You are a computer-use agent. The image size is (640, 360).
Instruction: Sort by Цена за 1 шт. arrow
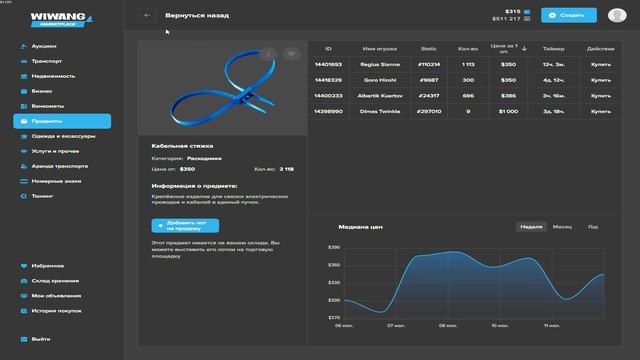click(x=524, y=49)
